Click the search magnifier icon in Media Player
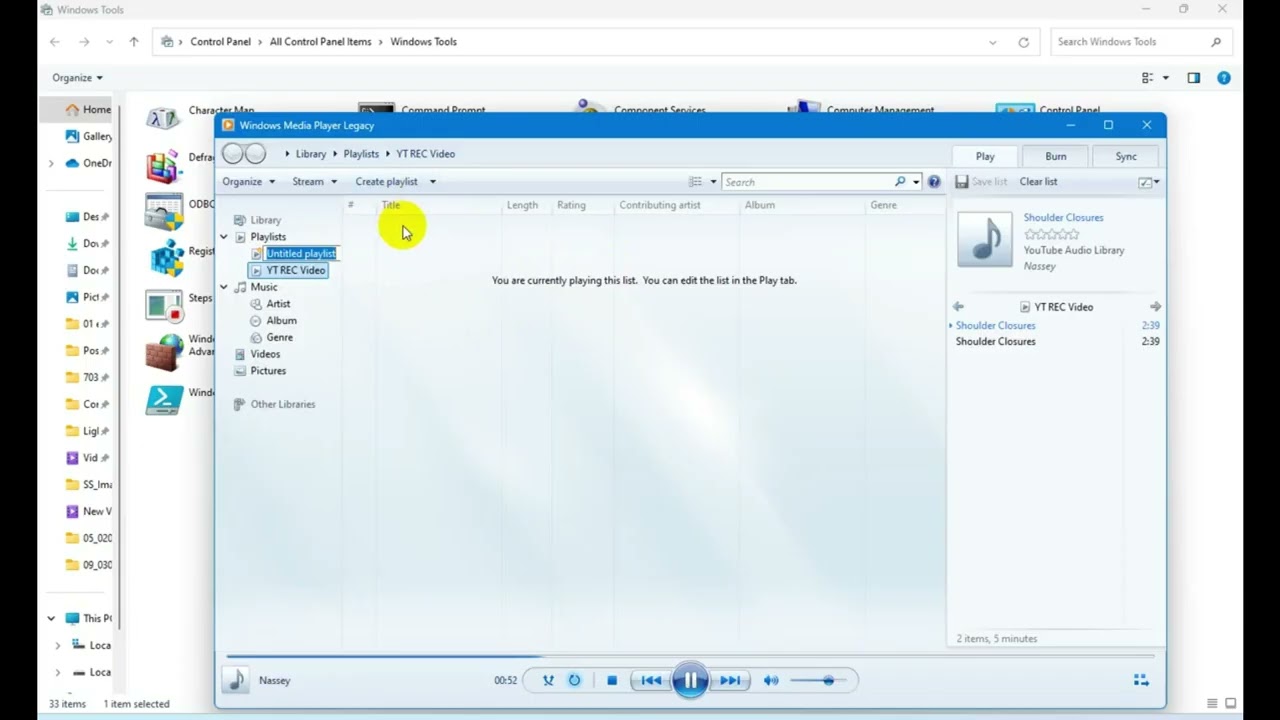Viewport: 1280px width, 720px height. (x=900, y=182)
